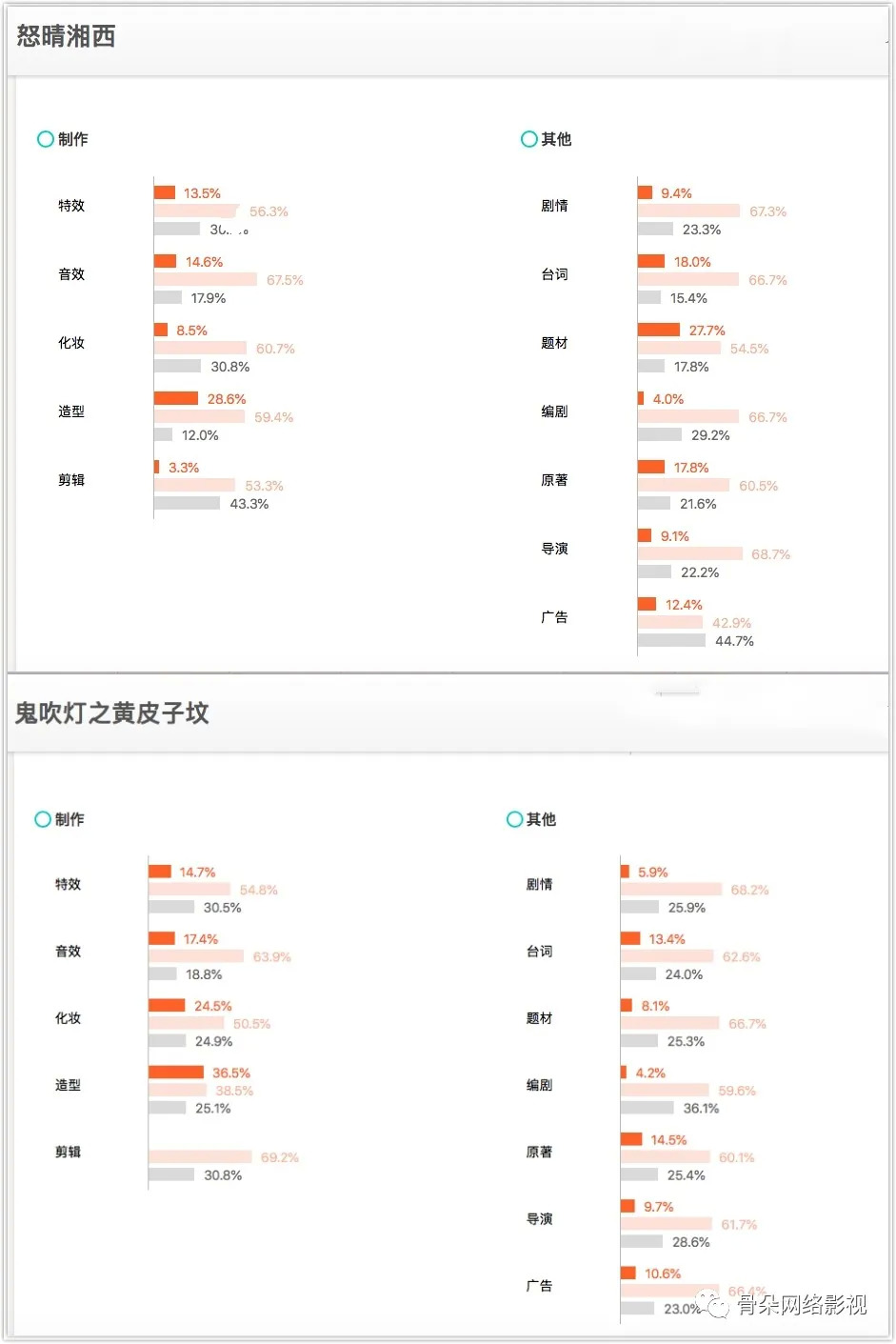Screen dimensions: 896x1344
Task: Select the 鬼吹灯之黄皮子坟 section title
Action: click(112, 713)
